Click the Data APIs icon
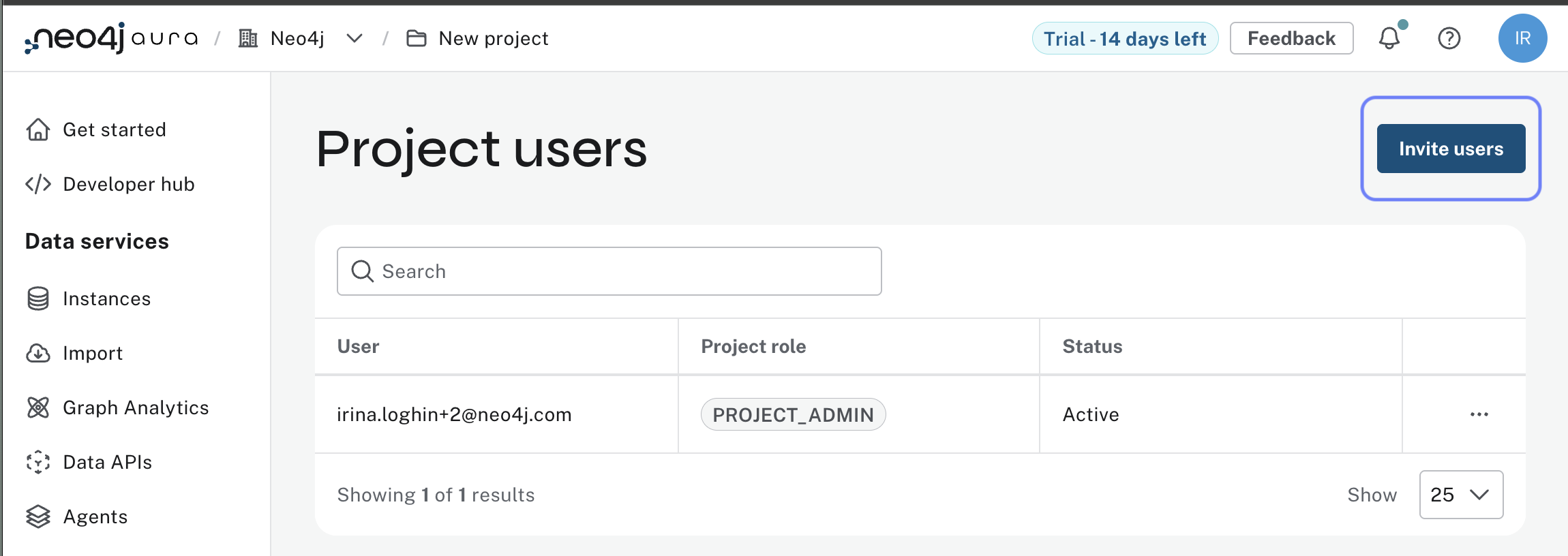The height and width of the screenshot is (556, 1568). pyautogui.click(x=38, y=462)
